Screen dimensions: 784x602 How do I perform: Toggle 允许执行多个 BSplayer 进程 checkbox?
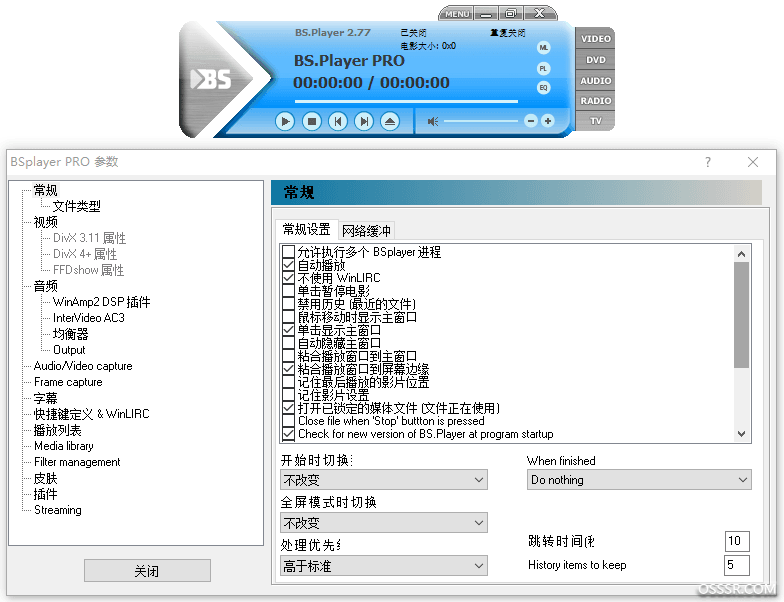pyautogui.click(x=288, y=252)
